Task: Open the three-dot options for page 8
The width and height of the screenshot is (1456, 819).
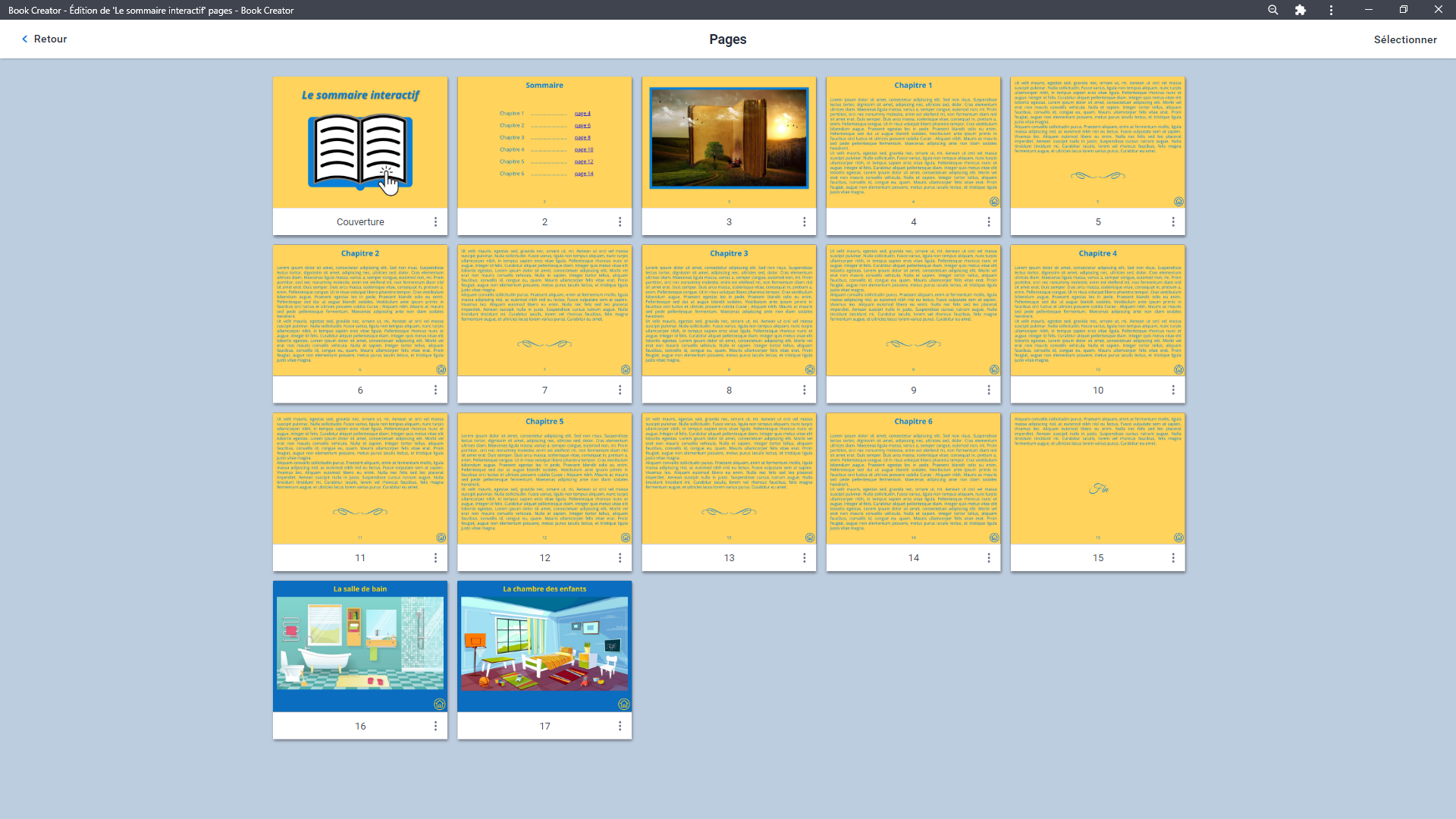Action: (x=804, y=390)
